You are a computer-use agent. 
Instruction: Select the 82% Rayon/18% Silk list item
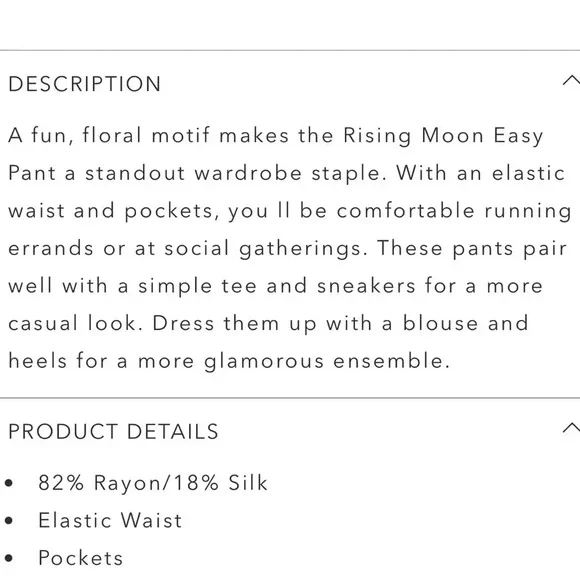click(x=153, y=483)
